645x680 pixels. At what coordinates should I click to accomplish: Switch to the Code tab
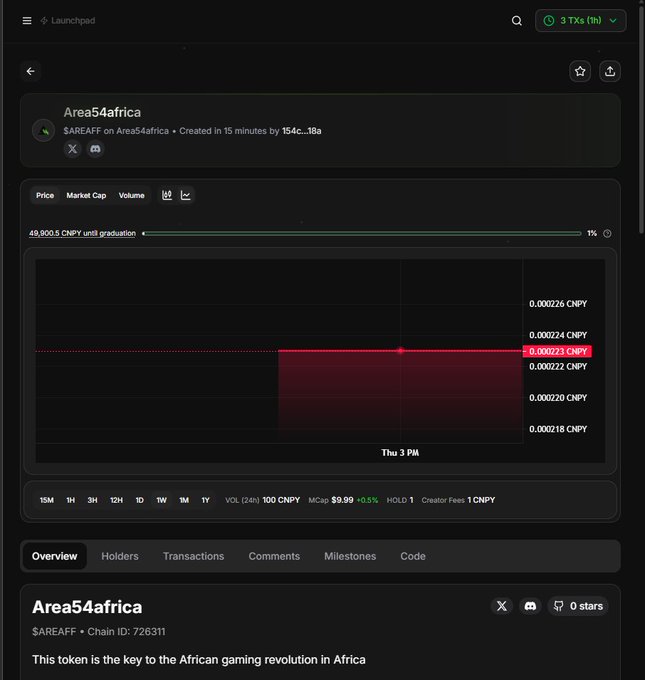413,556
